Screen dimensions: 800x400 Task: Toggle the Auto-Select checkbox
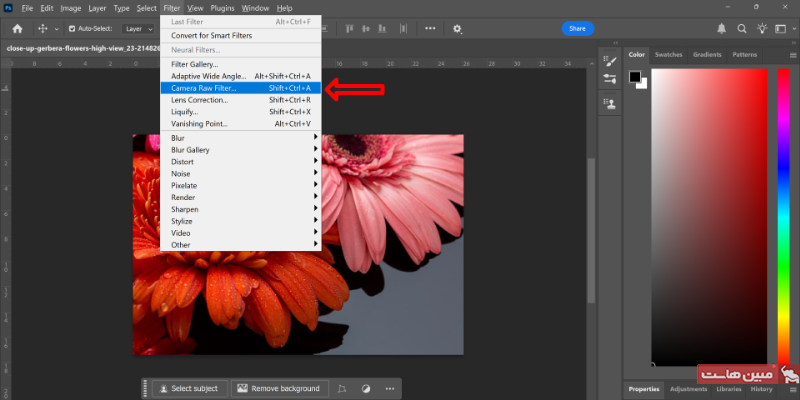tap(72, 29)
